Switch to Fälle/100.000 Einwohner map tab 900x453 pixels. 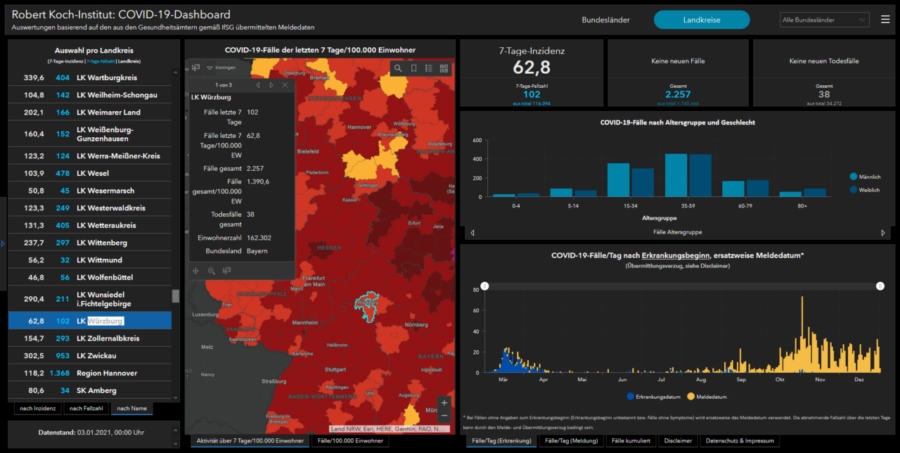350,440
